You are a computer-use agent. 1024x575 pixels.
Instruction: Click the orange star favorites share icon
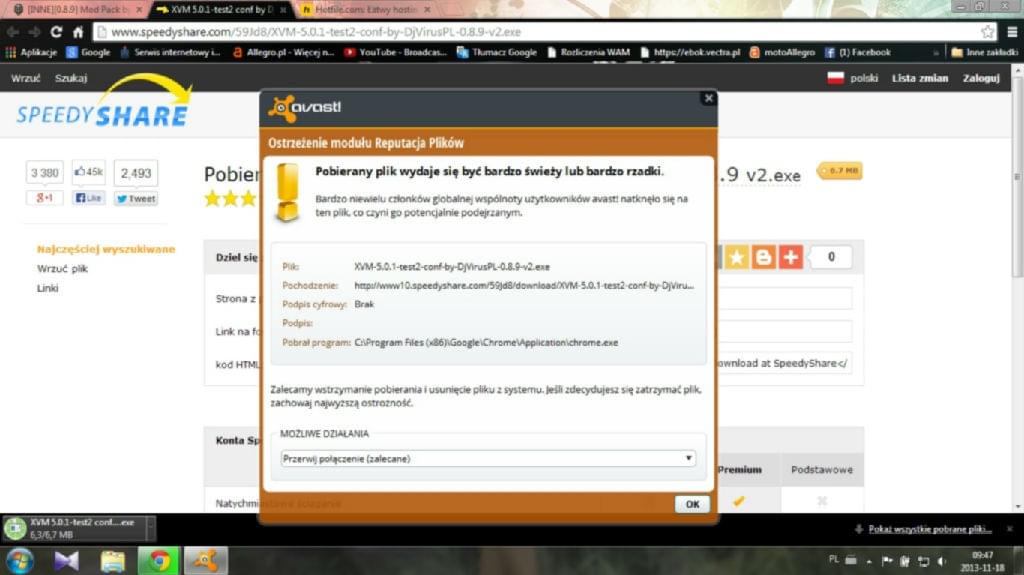[736, 257]
